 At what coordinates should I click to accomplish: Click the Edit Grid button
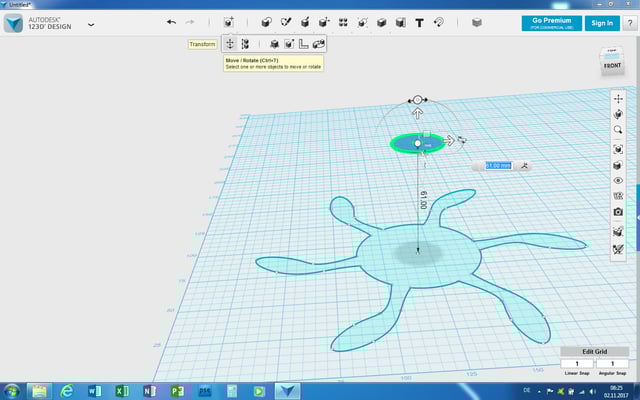594,352
